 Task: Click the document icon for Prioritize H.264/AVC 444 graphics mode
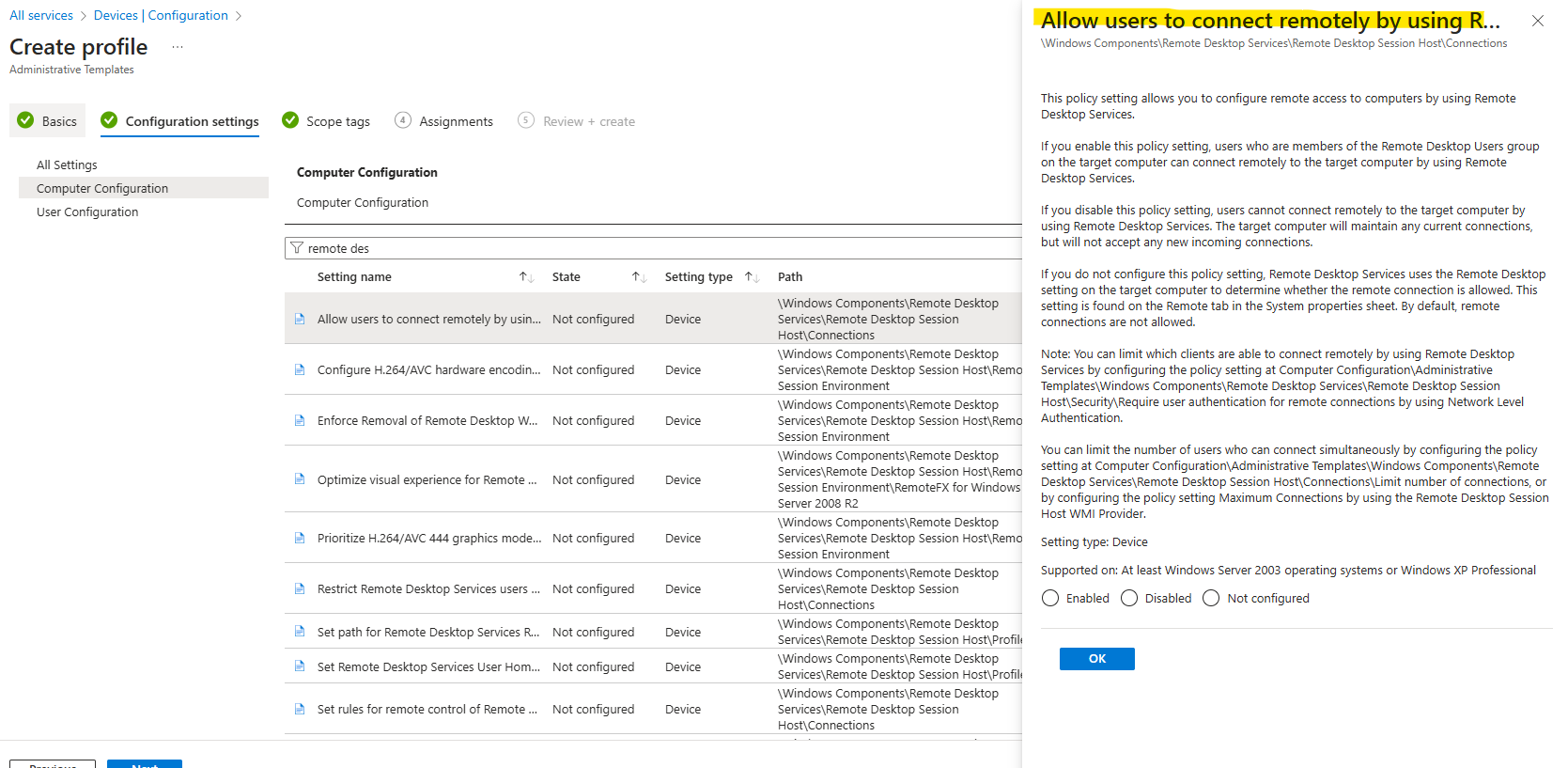point(300,538)
